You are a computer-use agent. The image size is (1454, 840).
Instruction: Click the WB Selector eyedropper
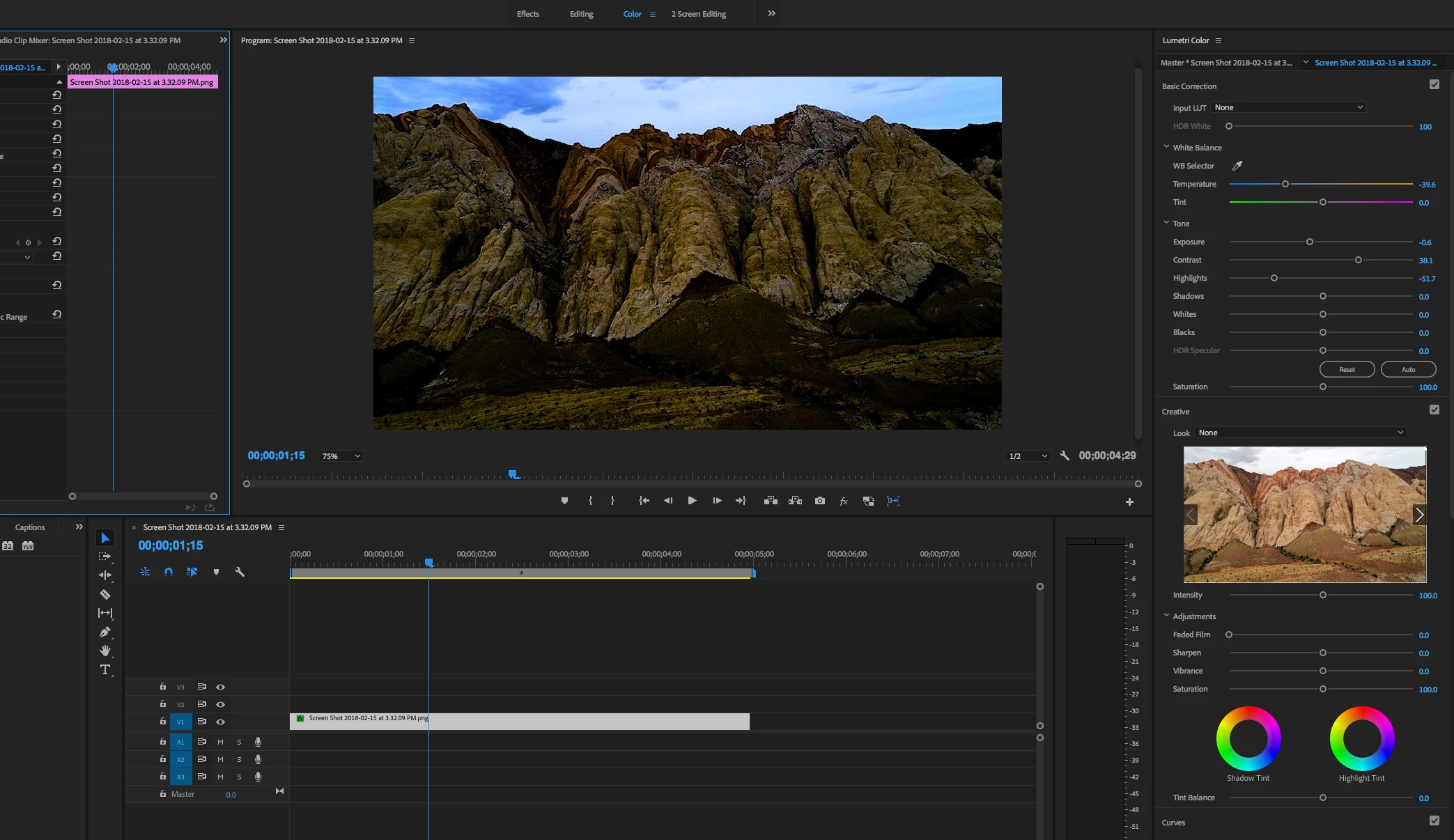[1237, 166]
